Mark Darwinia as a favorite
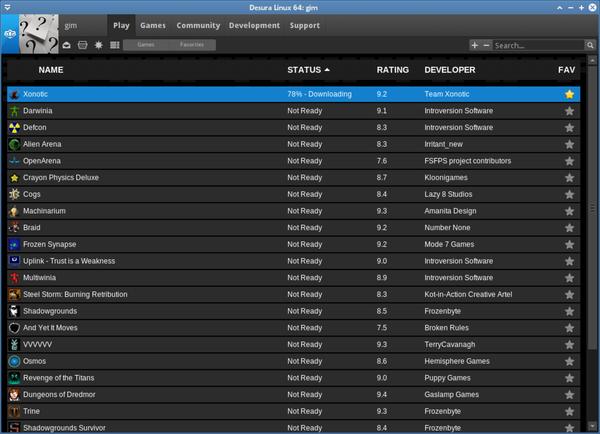600x434 pixels. (x=569, y=111)
